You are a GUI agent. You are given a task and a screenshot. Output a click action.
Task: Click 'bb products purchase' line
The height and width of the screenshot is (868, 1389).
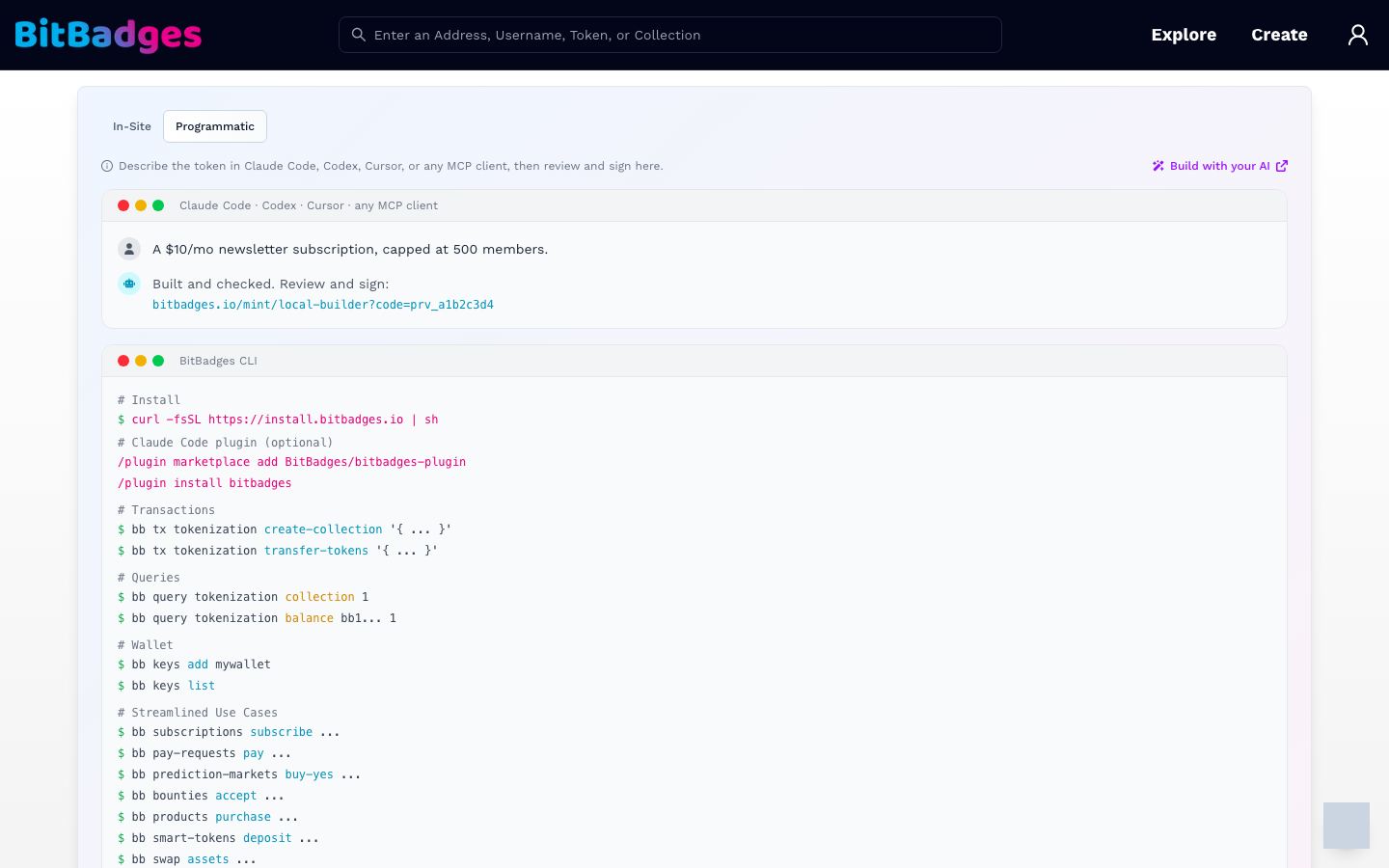(x=208, y=817)
